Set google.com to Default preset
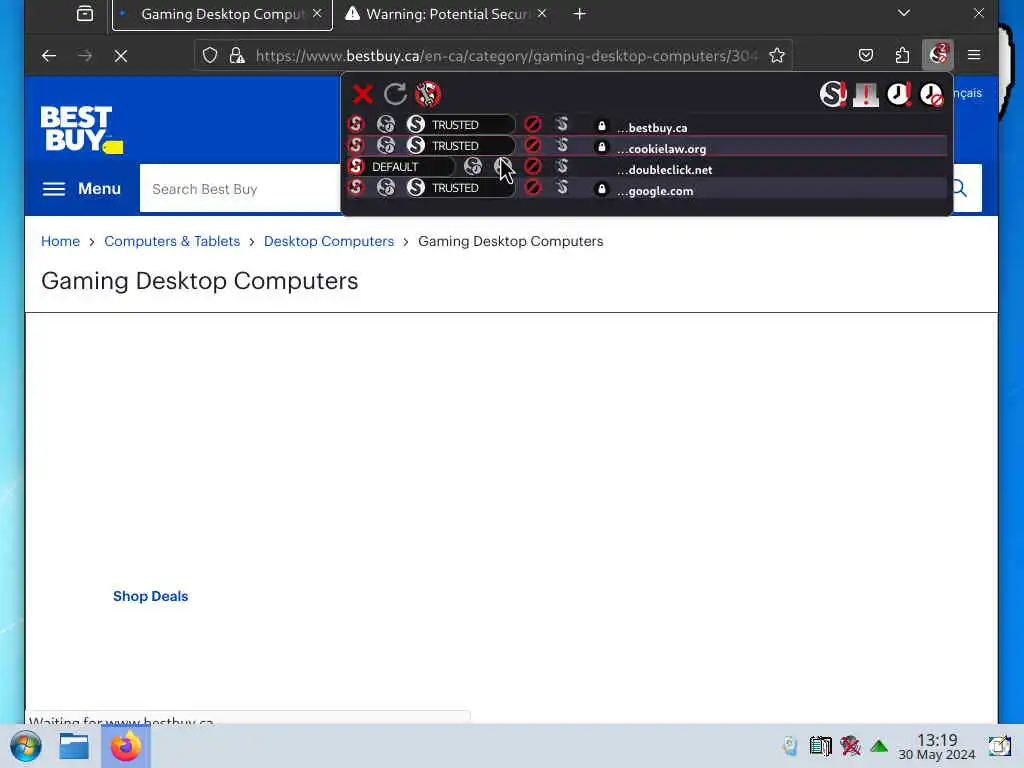 [x=356, y=187]
